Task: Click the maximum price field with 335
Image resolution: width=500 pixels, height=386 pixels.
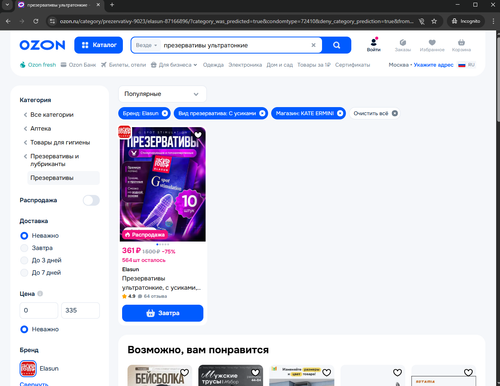Action: [x=80, y=310]
